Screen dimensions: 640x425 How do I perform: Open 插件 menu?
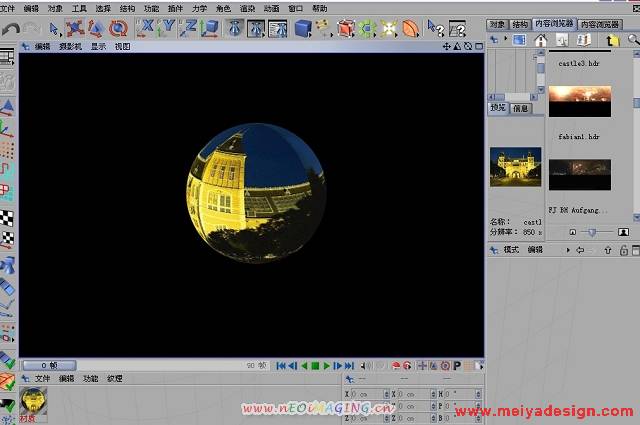click(175, 8)
